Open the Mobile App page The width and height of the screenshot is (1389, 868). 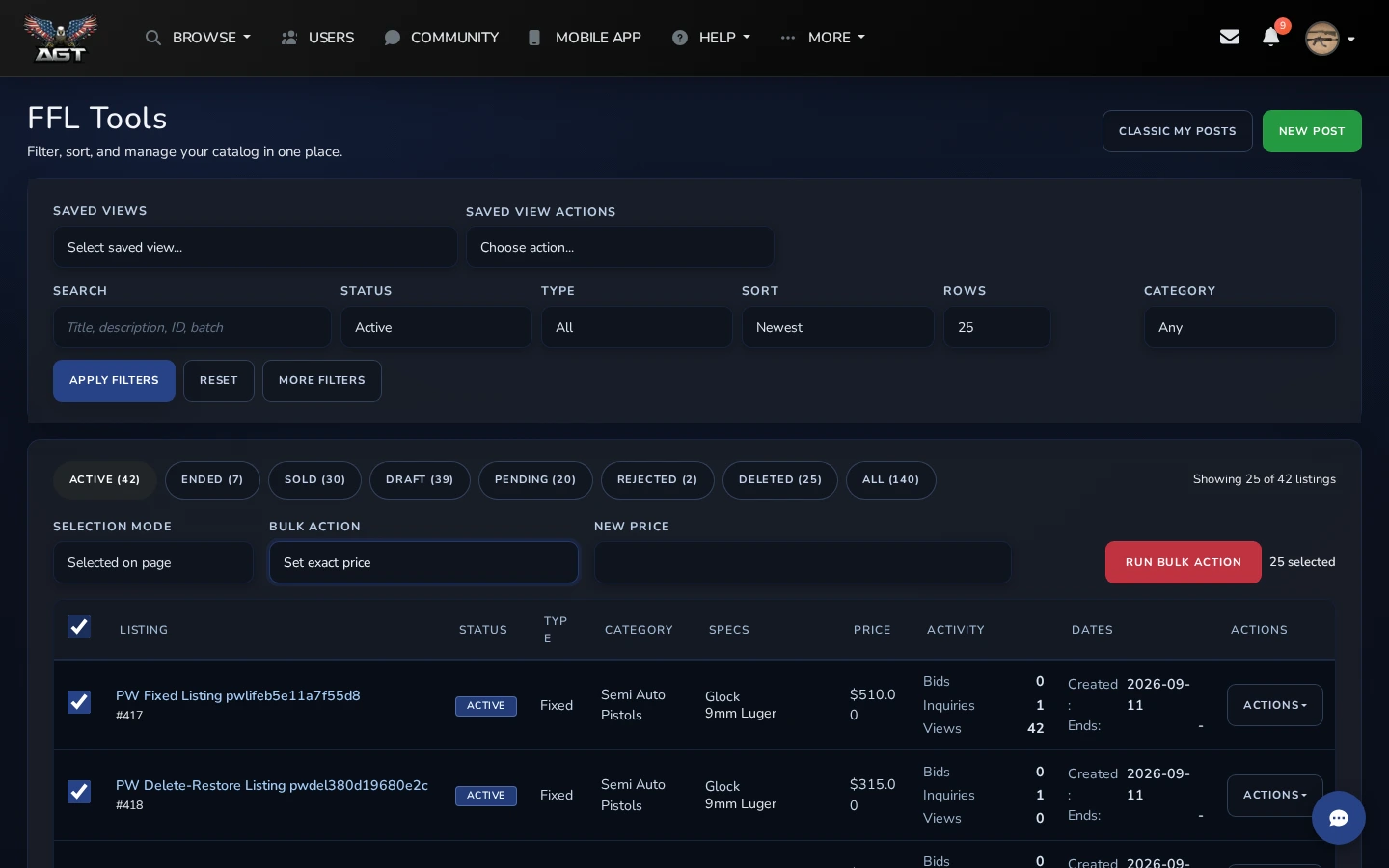585,38
